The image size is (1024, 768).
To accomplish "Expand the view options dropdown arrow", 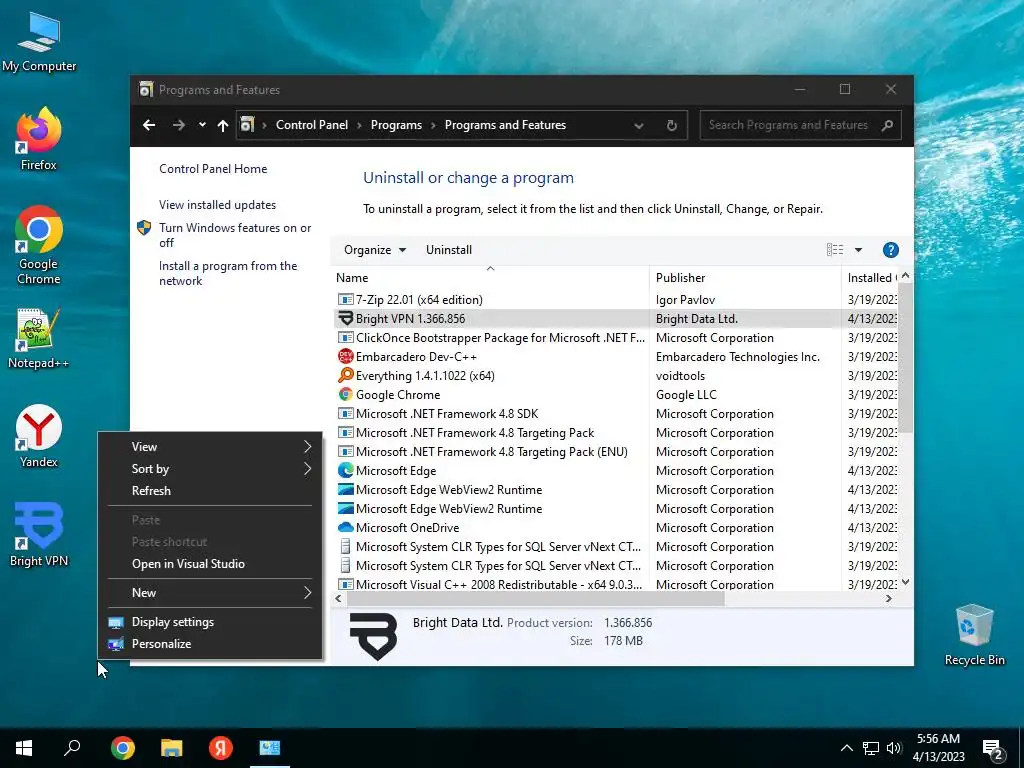I will (858, 249).
